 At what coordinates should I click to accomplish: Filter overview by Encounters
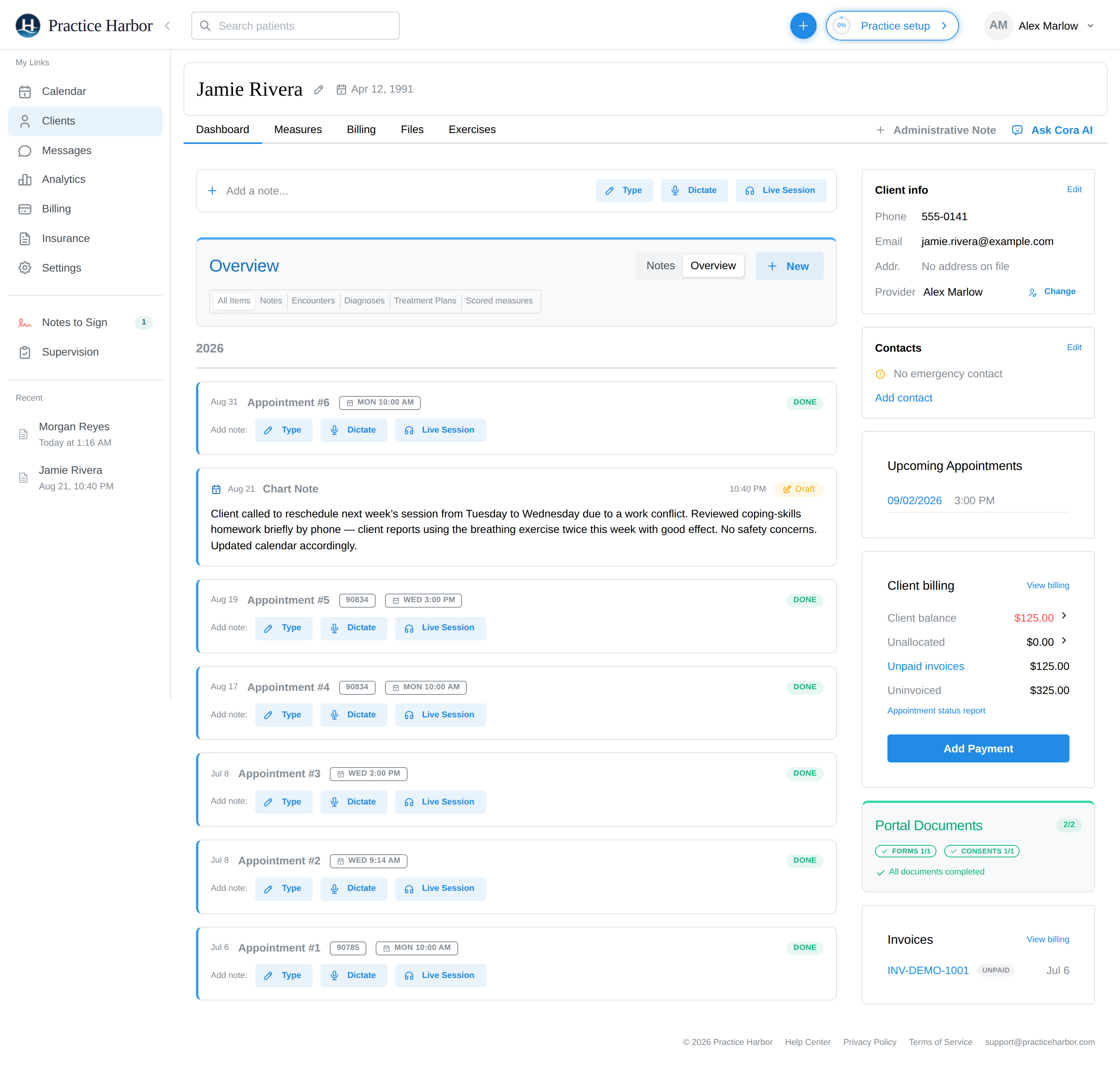click(x=313, y=301)
